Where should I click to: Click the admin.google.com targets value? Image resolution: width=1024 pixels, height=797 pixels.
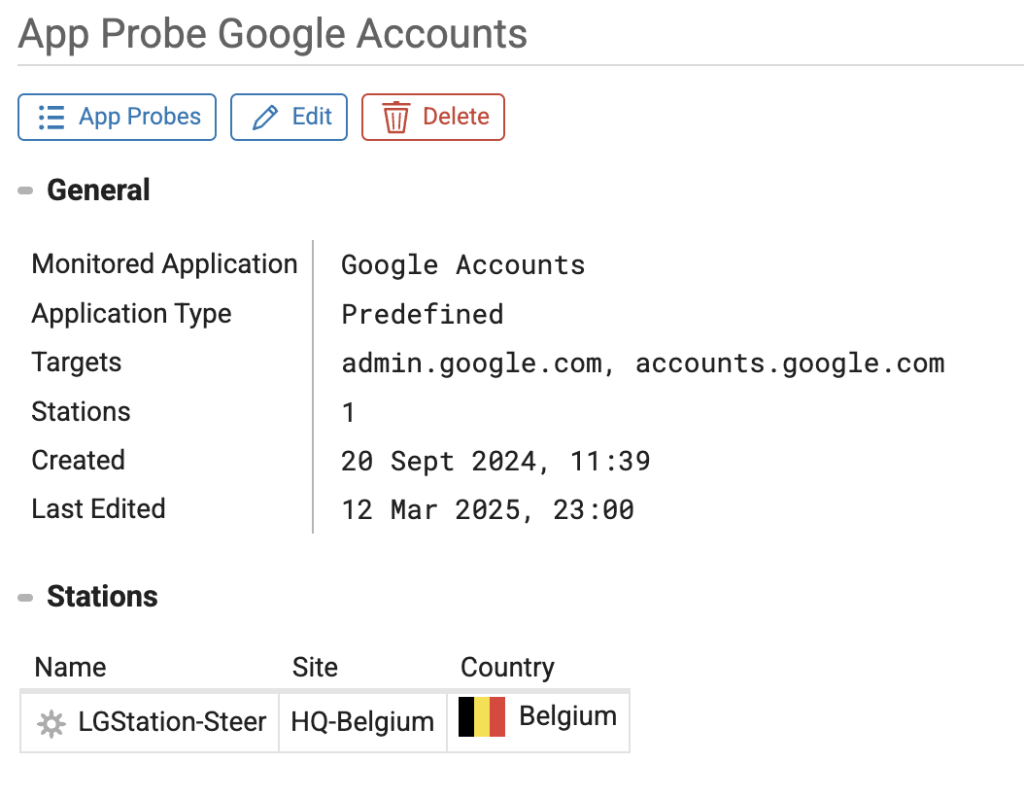(x=472, y=363)
